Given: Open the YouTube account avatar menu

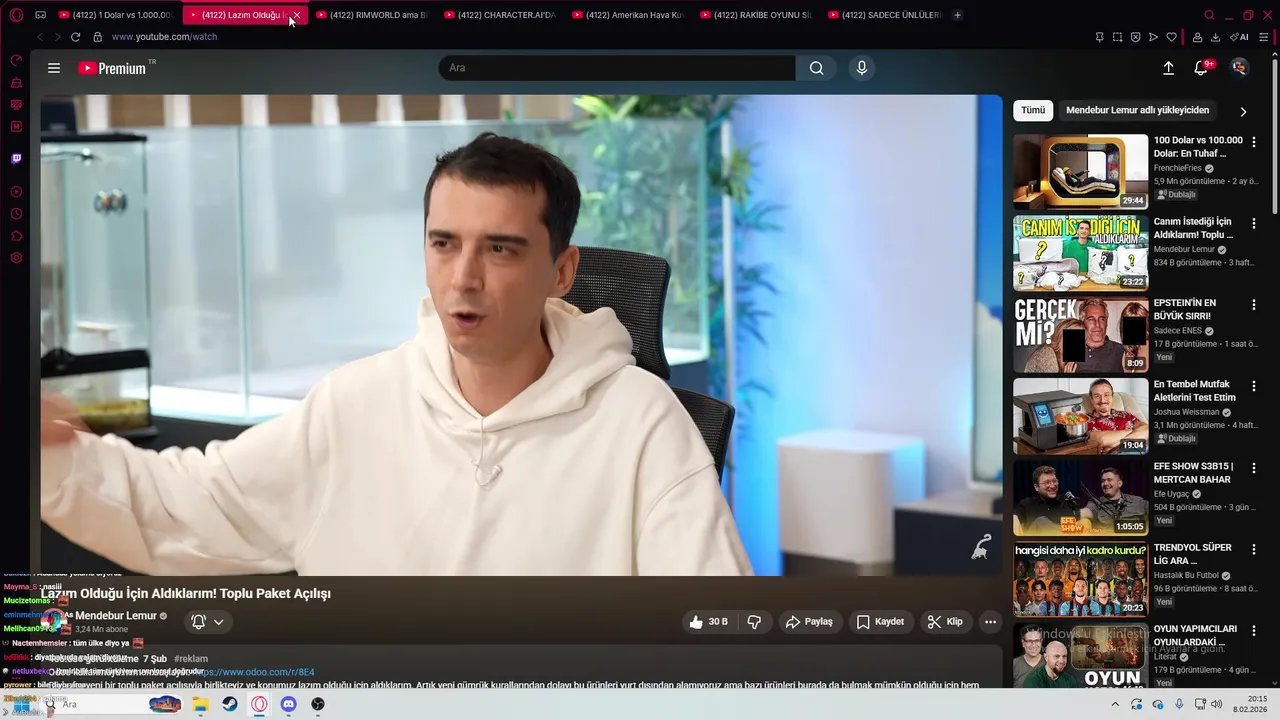Looking at the screenshot, I should tap(1239, 68).
